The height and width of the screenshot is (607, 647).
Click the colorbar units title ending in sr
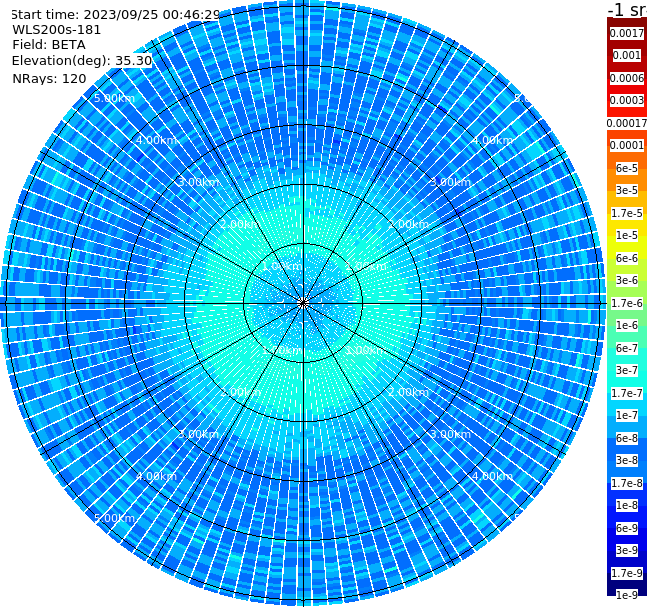point(627,9)
